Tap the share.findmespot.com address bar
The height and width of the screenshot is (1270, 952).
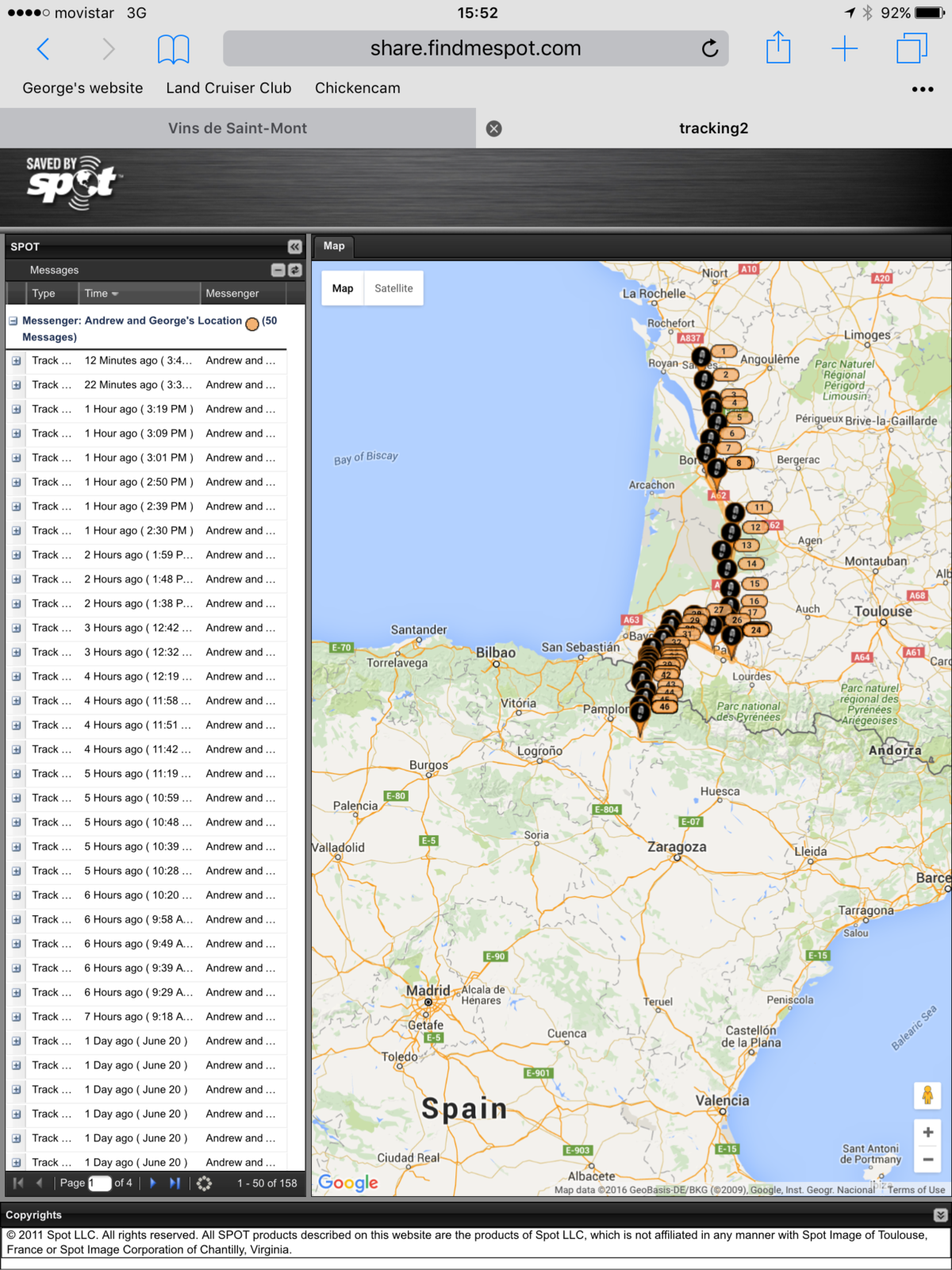(x=475, y=48)
